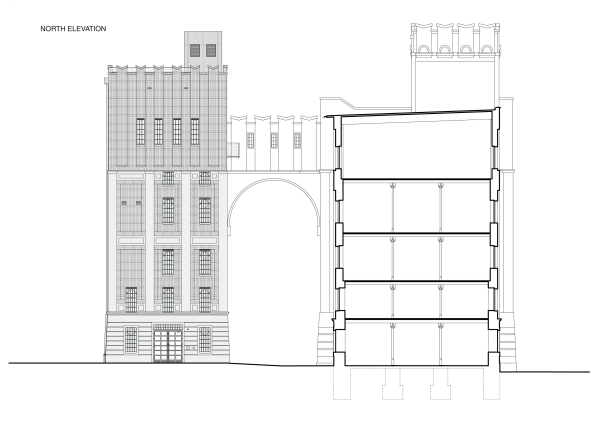Click the NORTH ELEVATION title text

[73, 29]
